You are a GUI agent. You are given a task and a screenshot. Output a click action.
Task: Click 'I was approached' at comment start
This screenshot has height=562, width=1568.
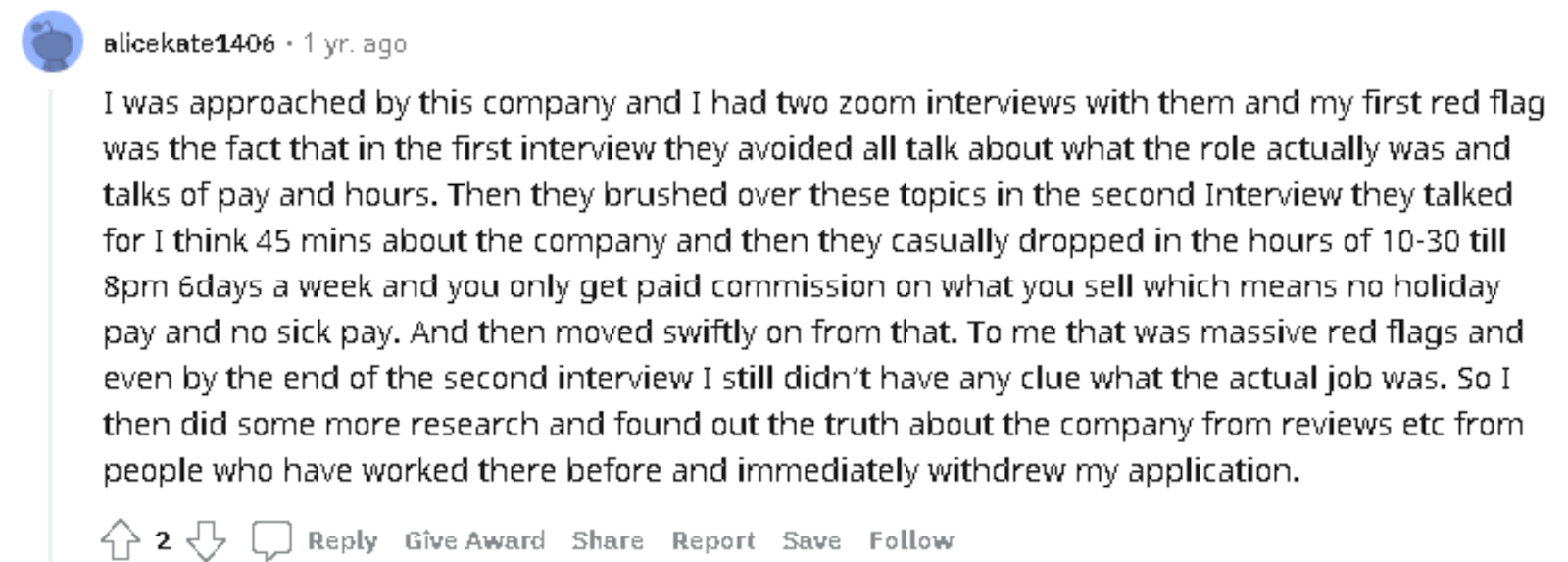pyautogui.click(x=220, y=103)
